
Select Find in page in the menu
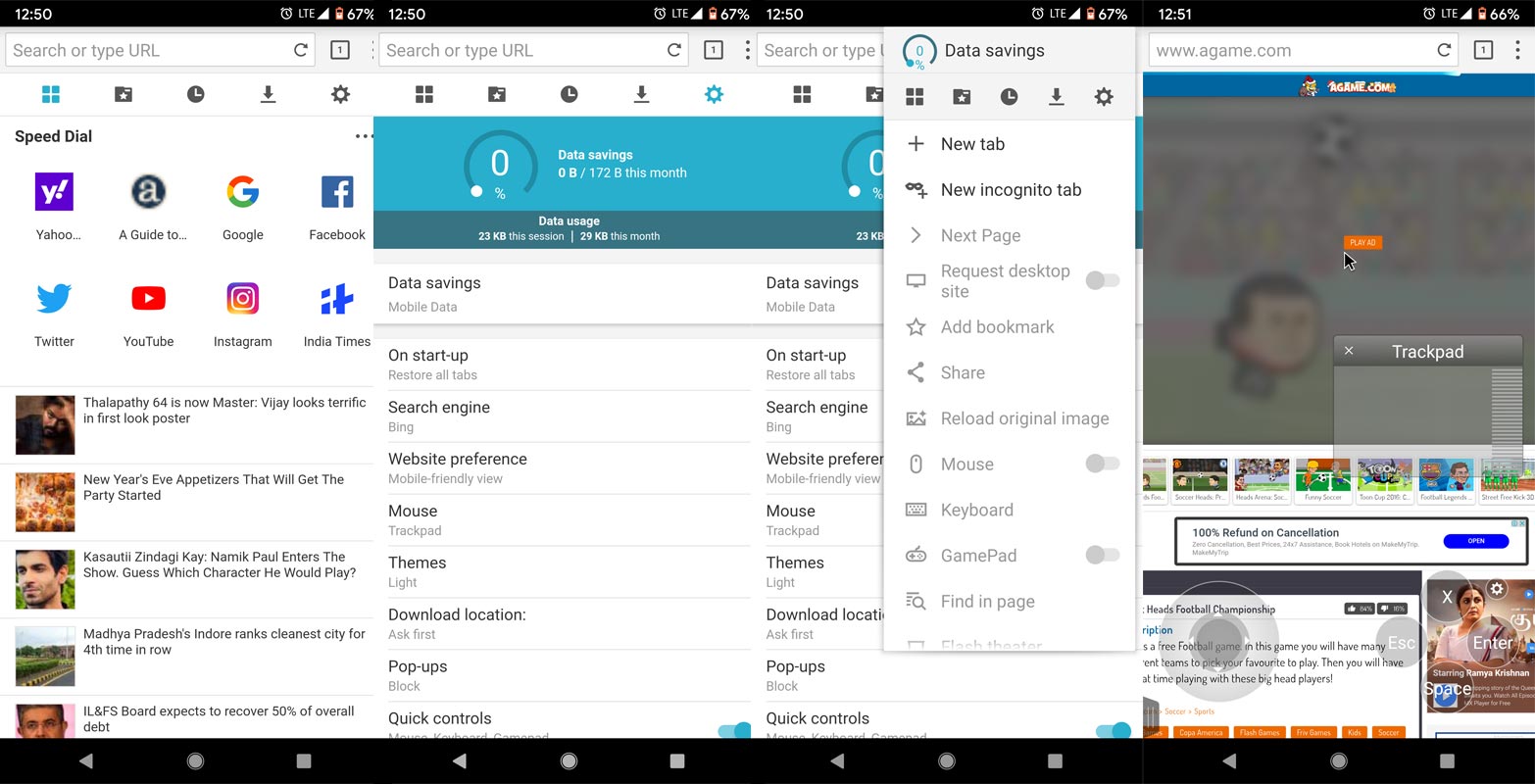pos(1010,602)
